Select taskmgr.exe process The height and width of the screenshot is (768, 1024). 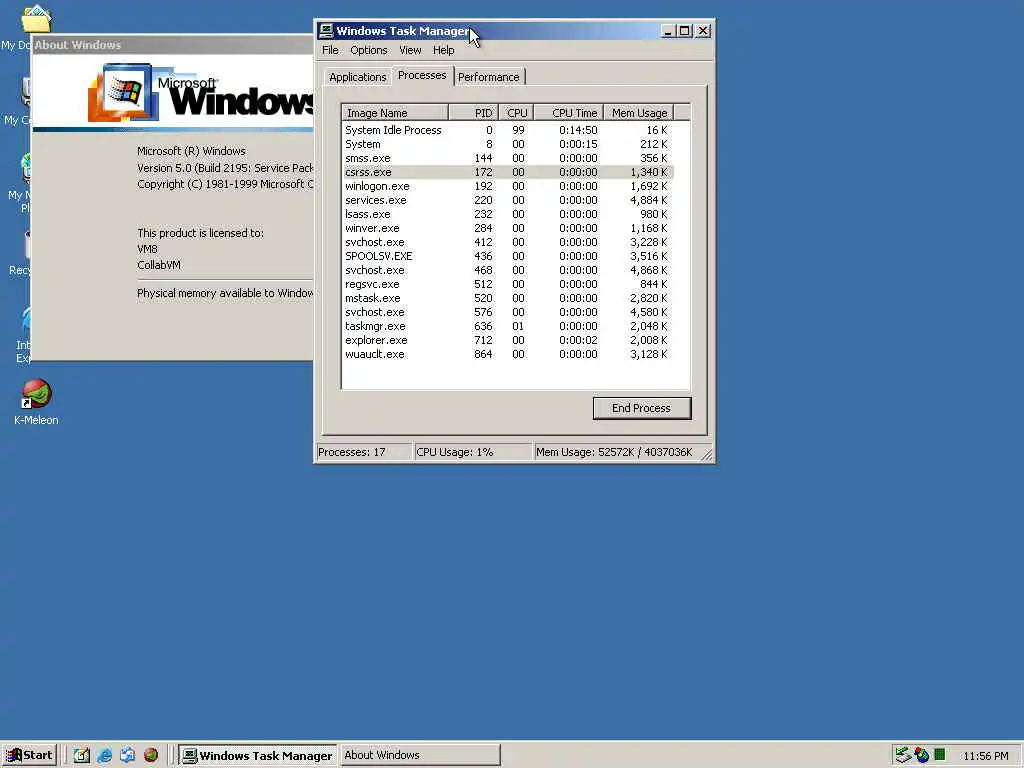coord(507,327)
